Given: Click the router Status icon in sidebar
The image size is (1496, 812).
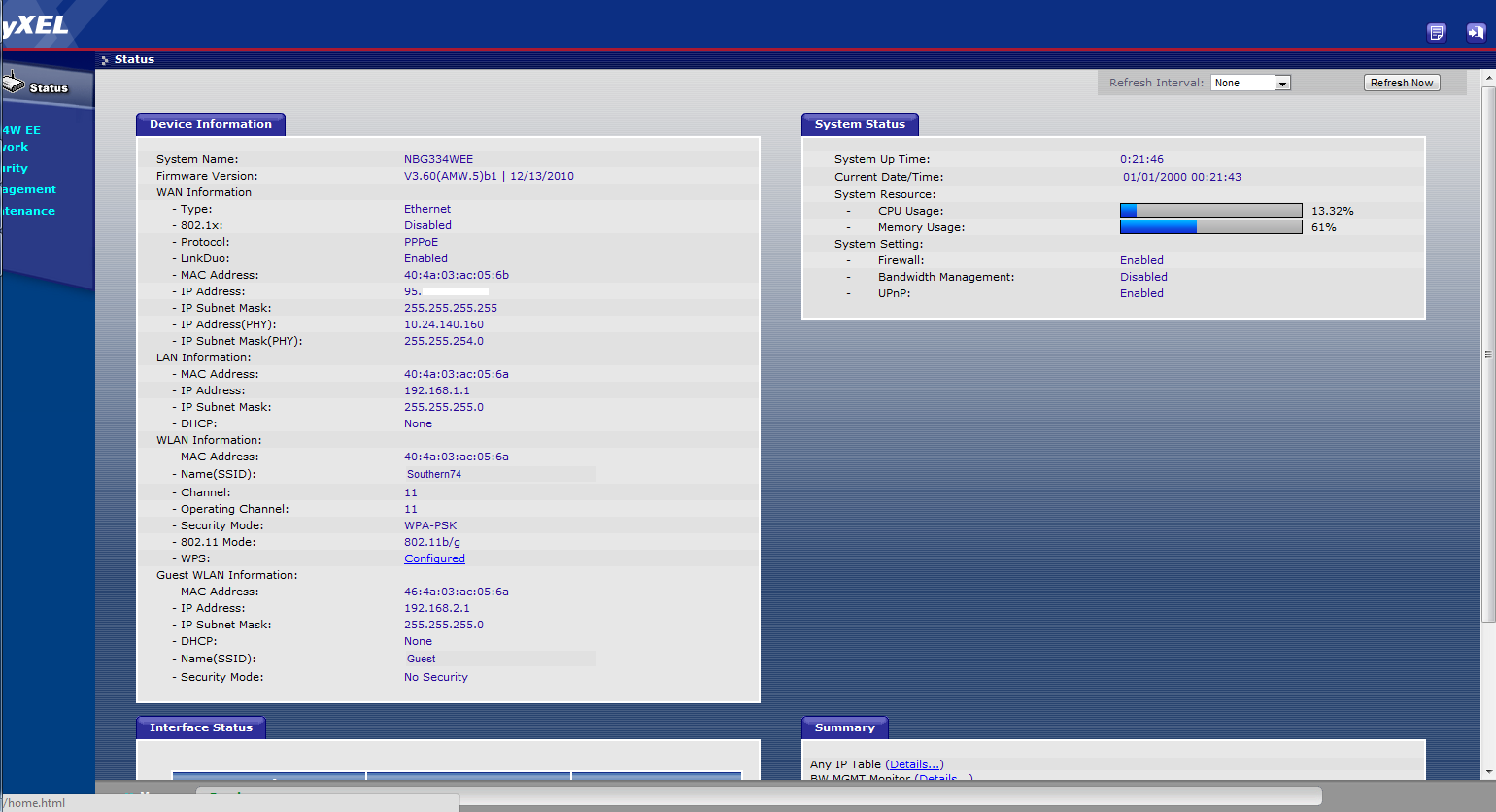Looking at the screenshot, I should [14, 85].
